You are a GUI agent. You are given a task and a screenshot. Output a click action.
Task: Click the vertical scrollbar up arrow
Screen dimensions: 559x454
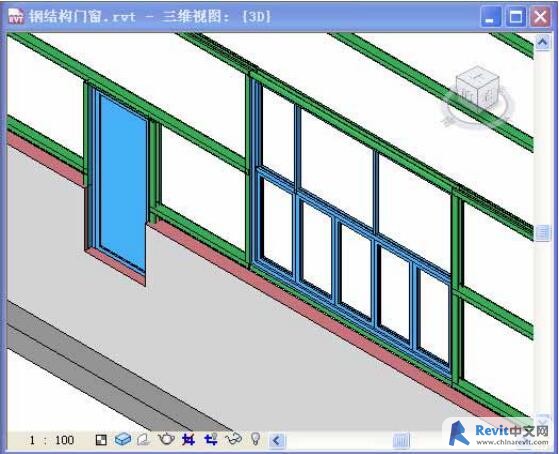543,42
